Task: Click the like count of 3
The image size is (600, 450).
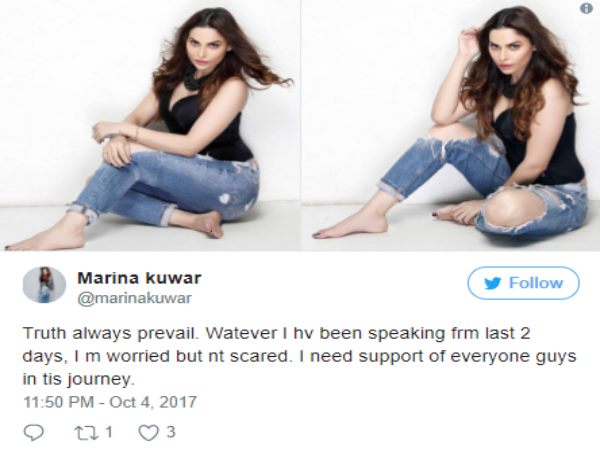Action: 171,432
